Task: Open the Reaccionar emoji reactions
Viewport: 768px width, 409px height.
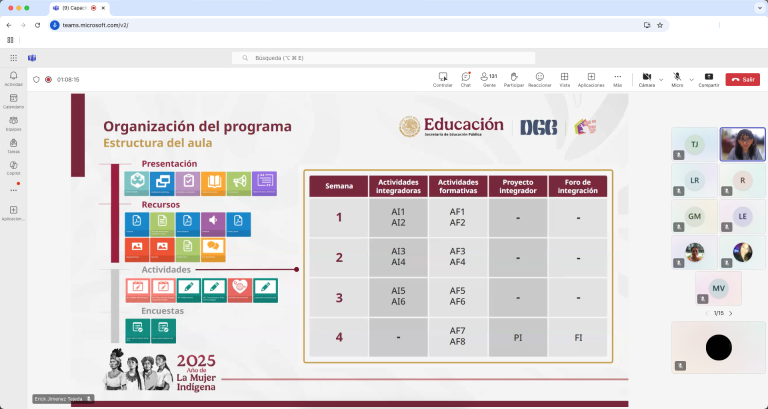Action: pos(540,77)
